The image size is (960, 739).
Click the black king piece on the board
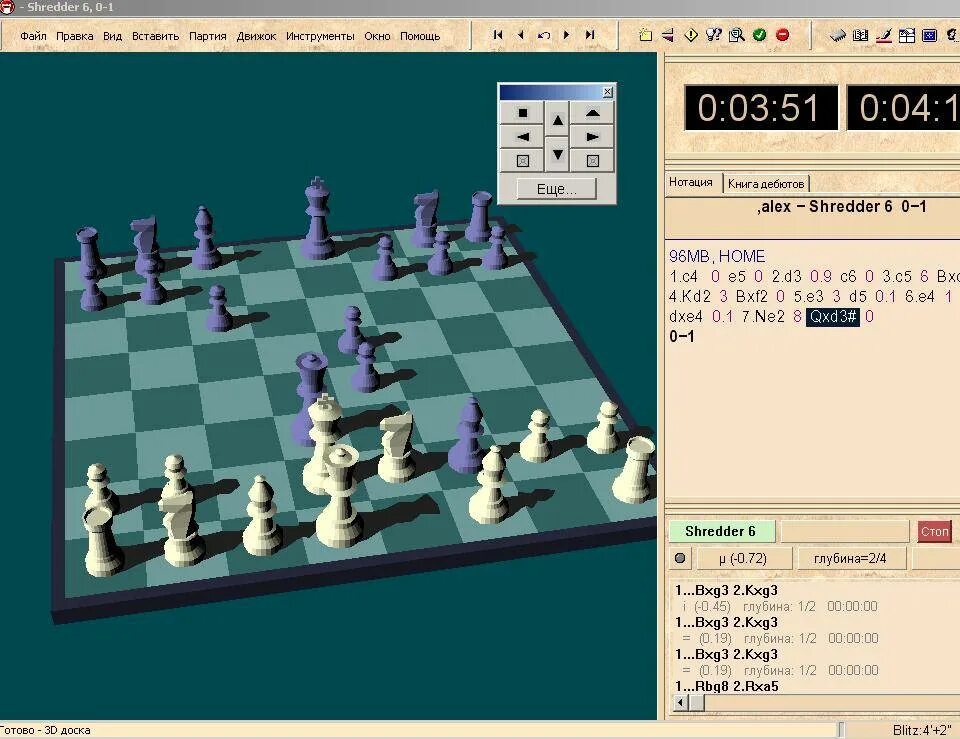click(x=317, y=217)
